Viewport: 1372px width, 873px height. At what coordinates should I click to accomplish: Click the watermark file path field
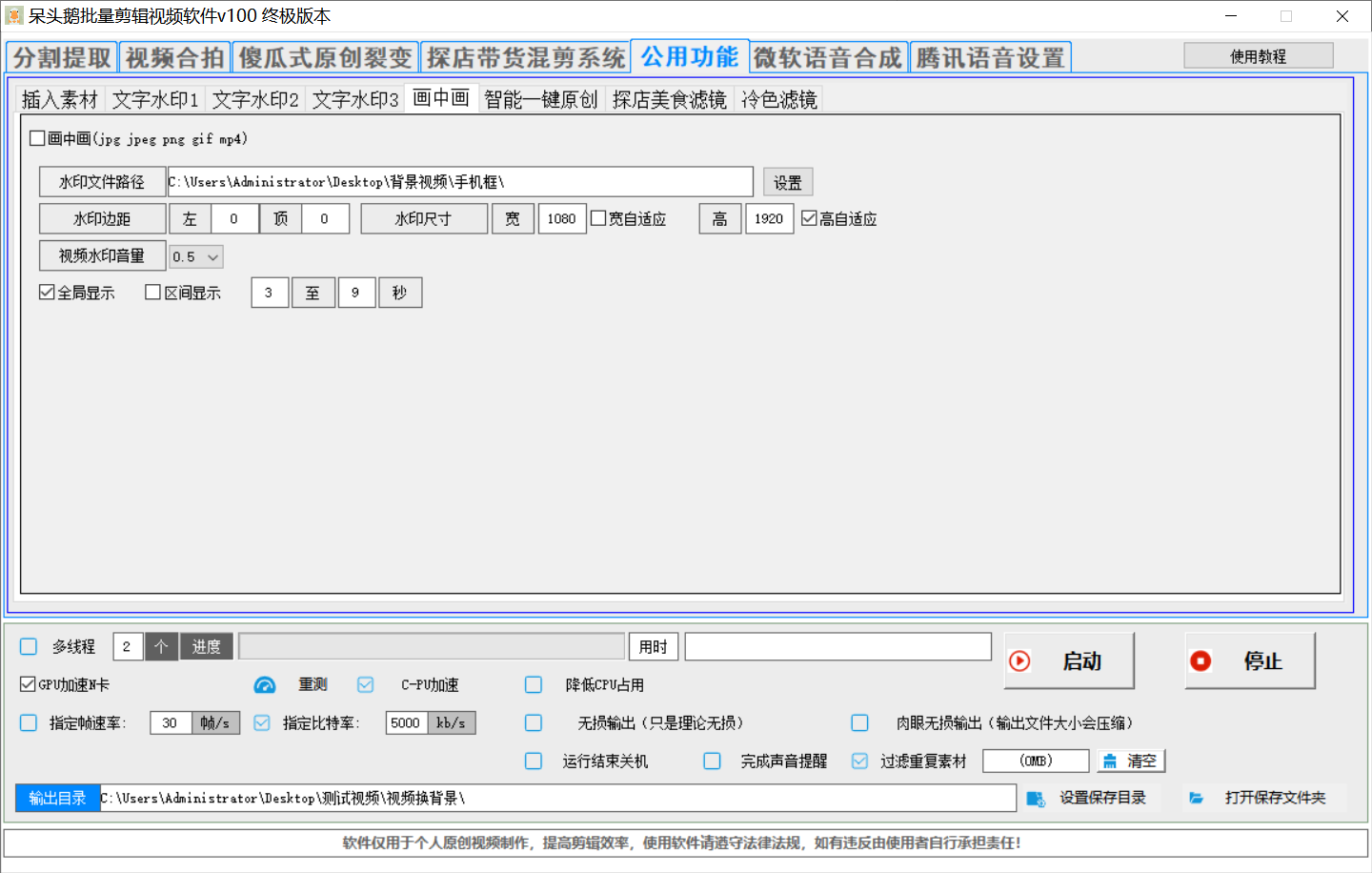coord(460,182)
